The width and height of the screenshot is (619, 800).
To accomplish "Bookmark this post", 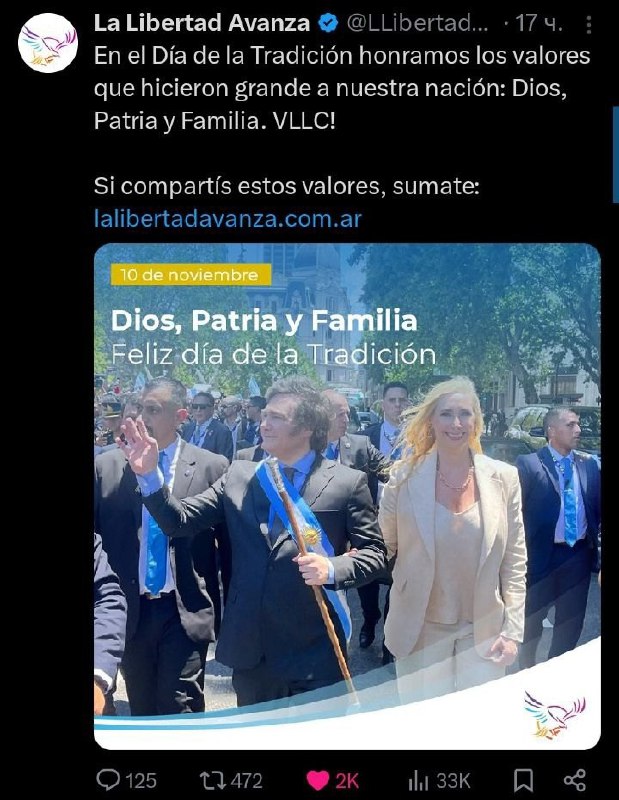I will tap(523, 780).
